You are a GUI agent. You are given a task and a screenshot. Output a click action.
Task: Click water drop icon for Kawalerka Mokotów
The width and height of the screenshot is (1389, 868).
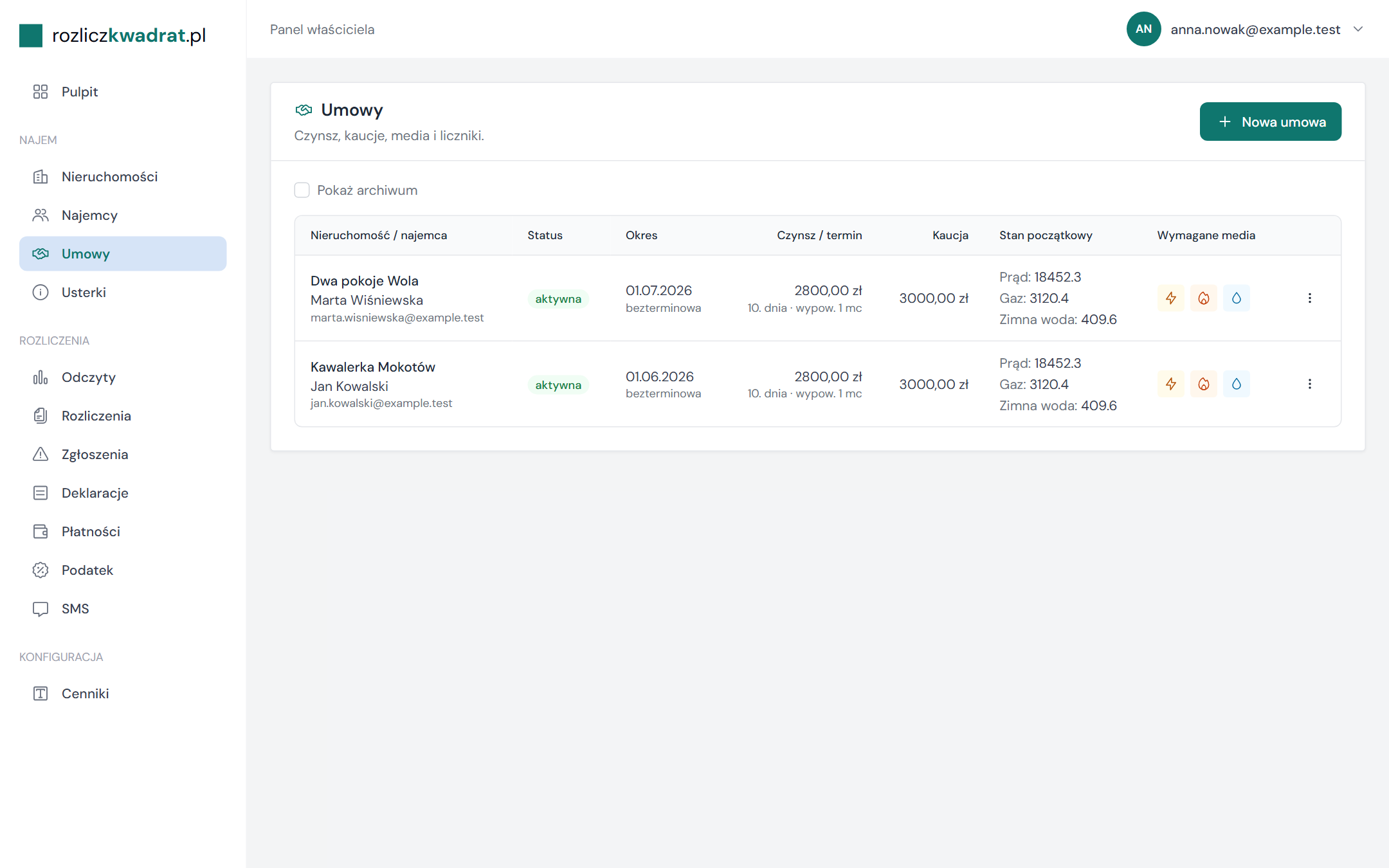pyautogui.click(x=1237, y=384)
